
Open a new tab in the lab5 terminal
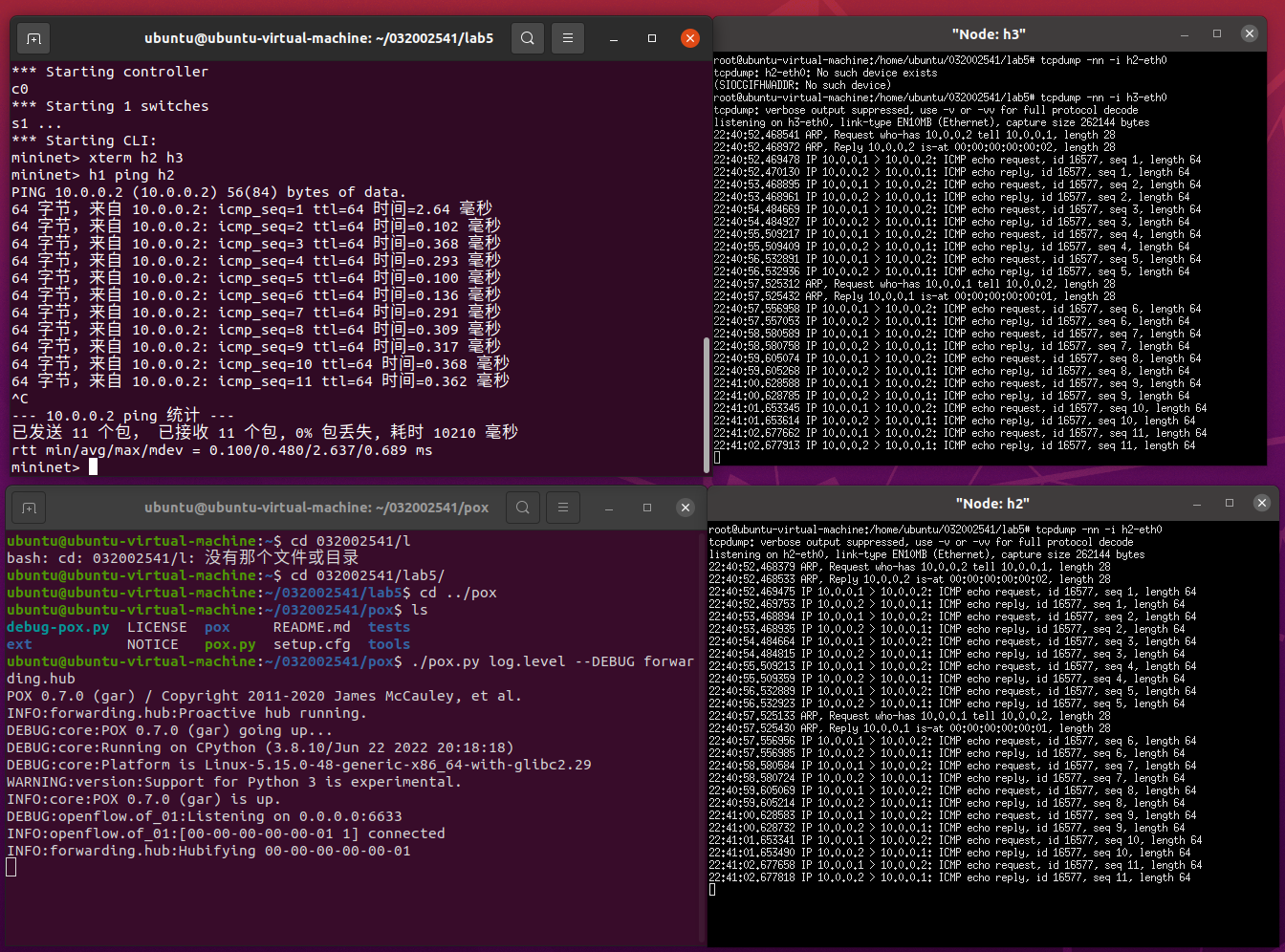tap(33, 39)
